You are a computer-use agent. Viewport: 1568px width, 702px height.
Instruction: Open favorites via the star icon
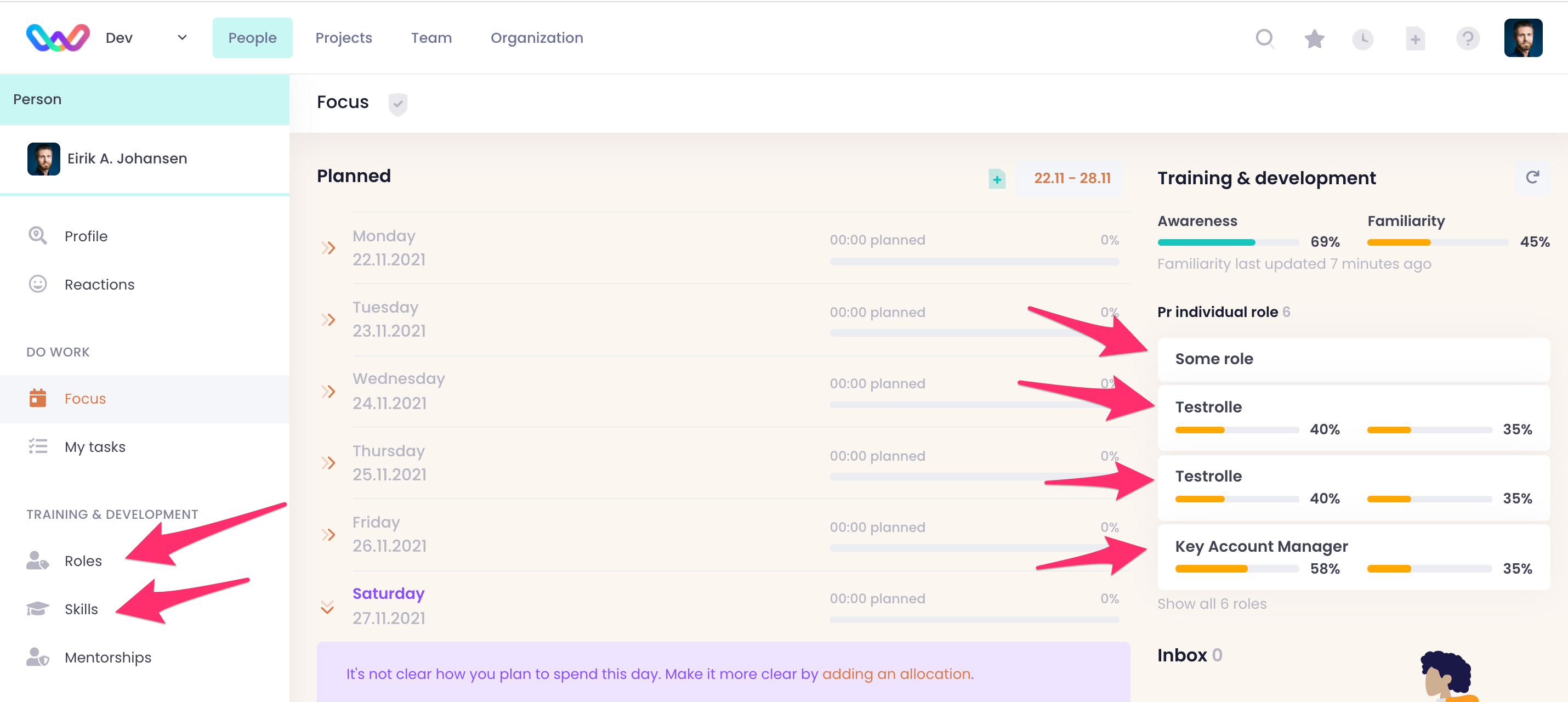[x=1314, y=38]
